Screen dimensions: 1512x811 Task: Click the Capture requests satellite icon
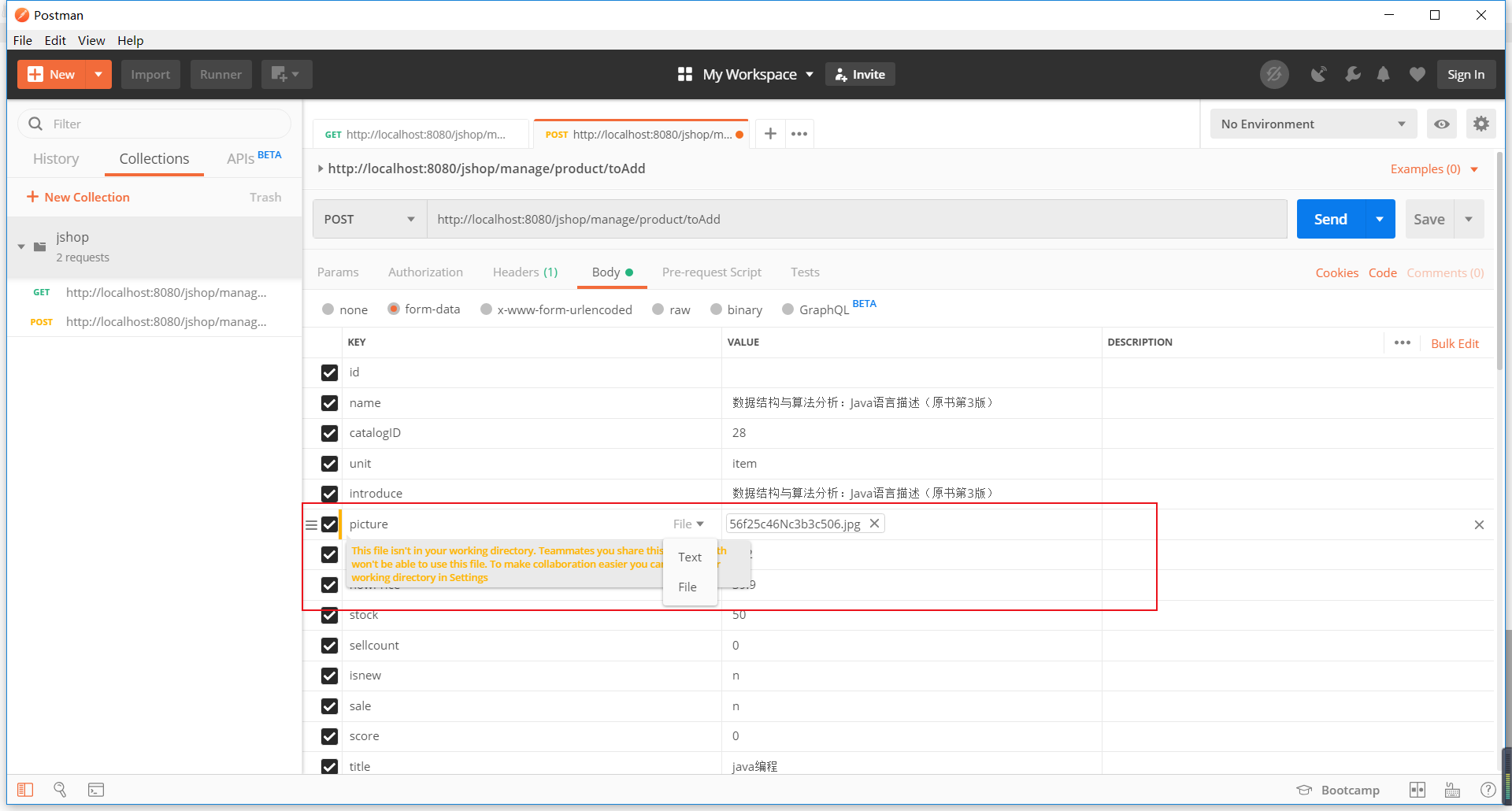[1319, 74]
